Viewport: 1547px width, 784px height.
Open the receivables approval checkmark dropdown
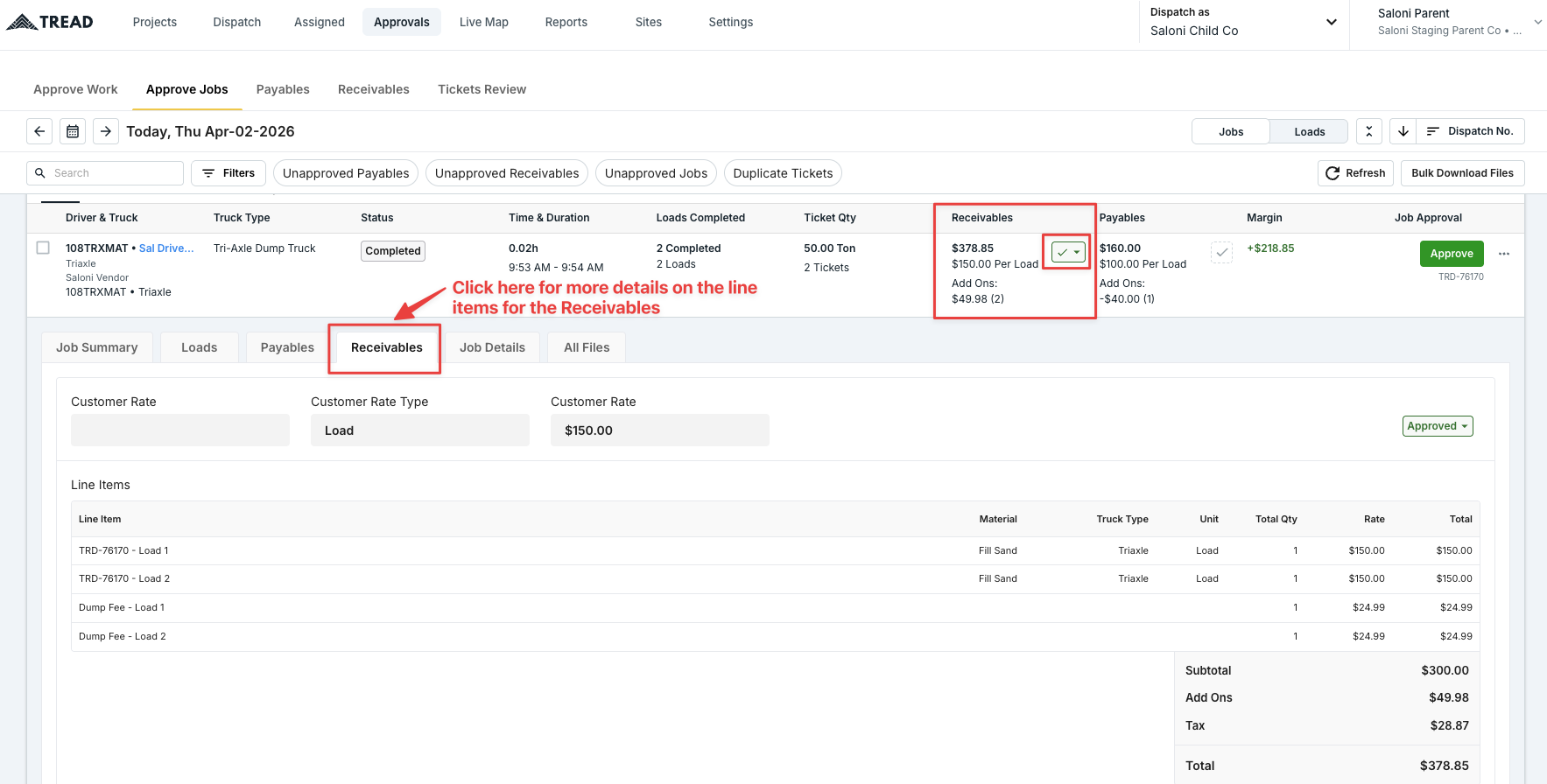pyautogui.click(x=1068, y=252)
